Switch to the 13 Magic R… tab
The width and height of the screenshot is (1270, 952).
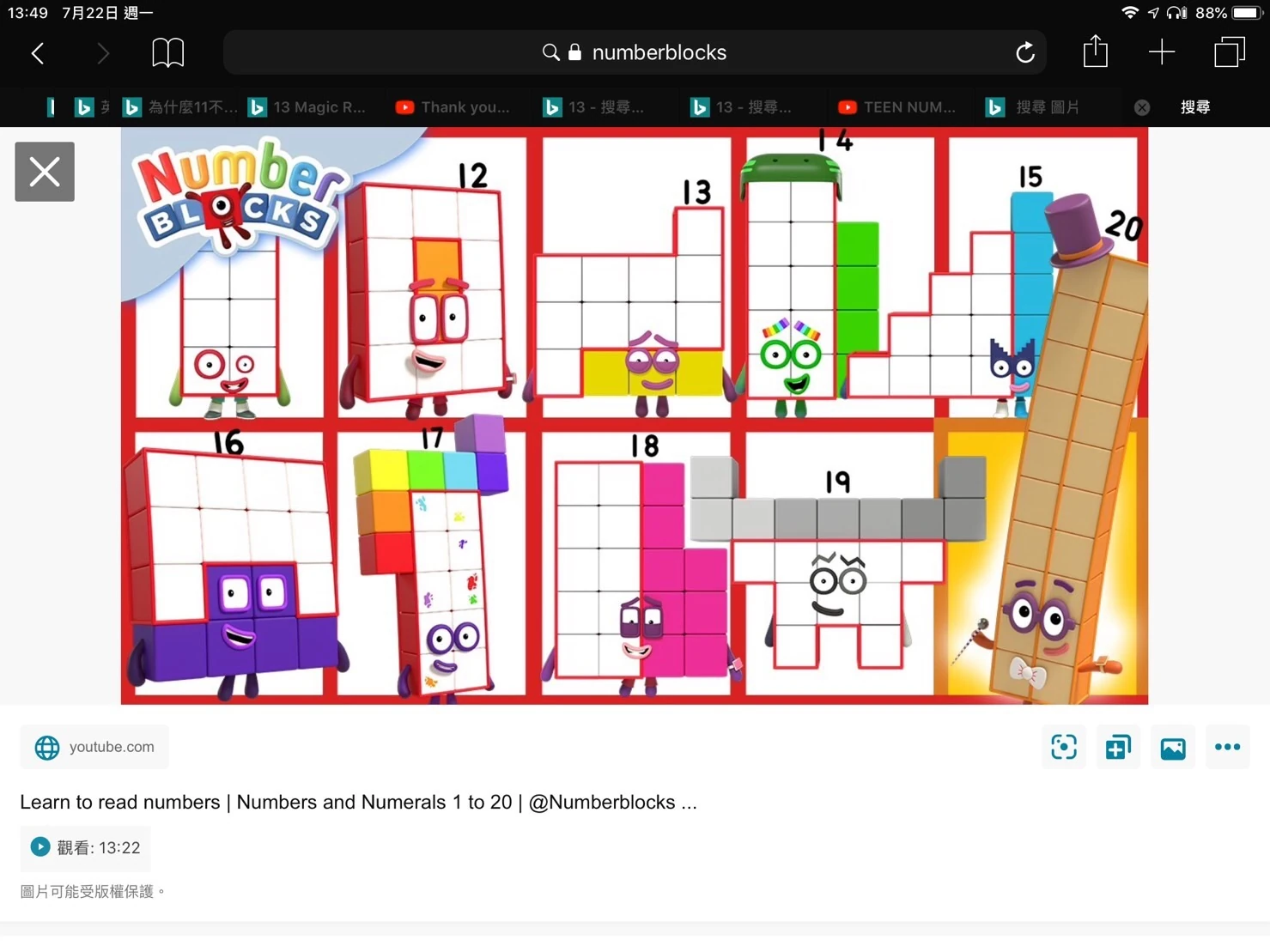click(x=307, y=107)
